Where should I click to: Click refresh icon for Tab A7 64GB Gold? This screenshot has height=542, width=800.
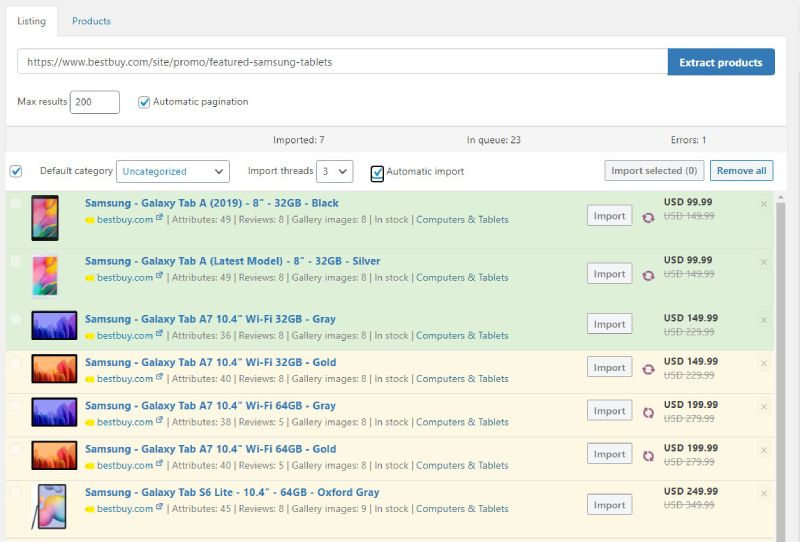[648, 455]
